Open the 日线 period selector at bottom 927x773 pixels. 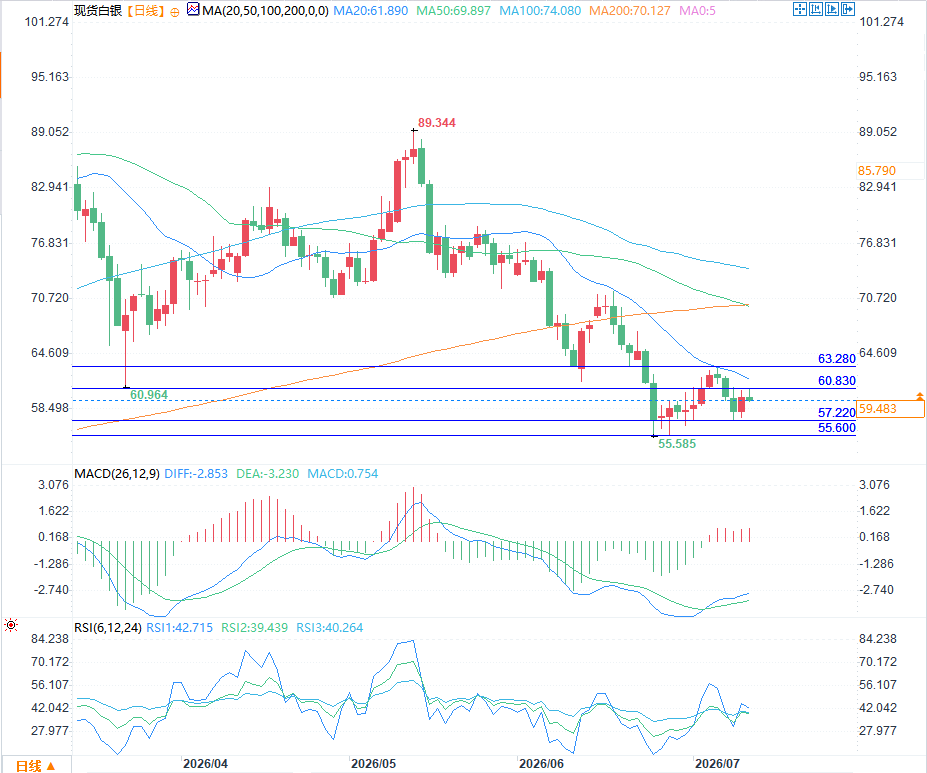click(35, 765)
